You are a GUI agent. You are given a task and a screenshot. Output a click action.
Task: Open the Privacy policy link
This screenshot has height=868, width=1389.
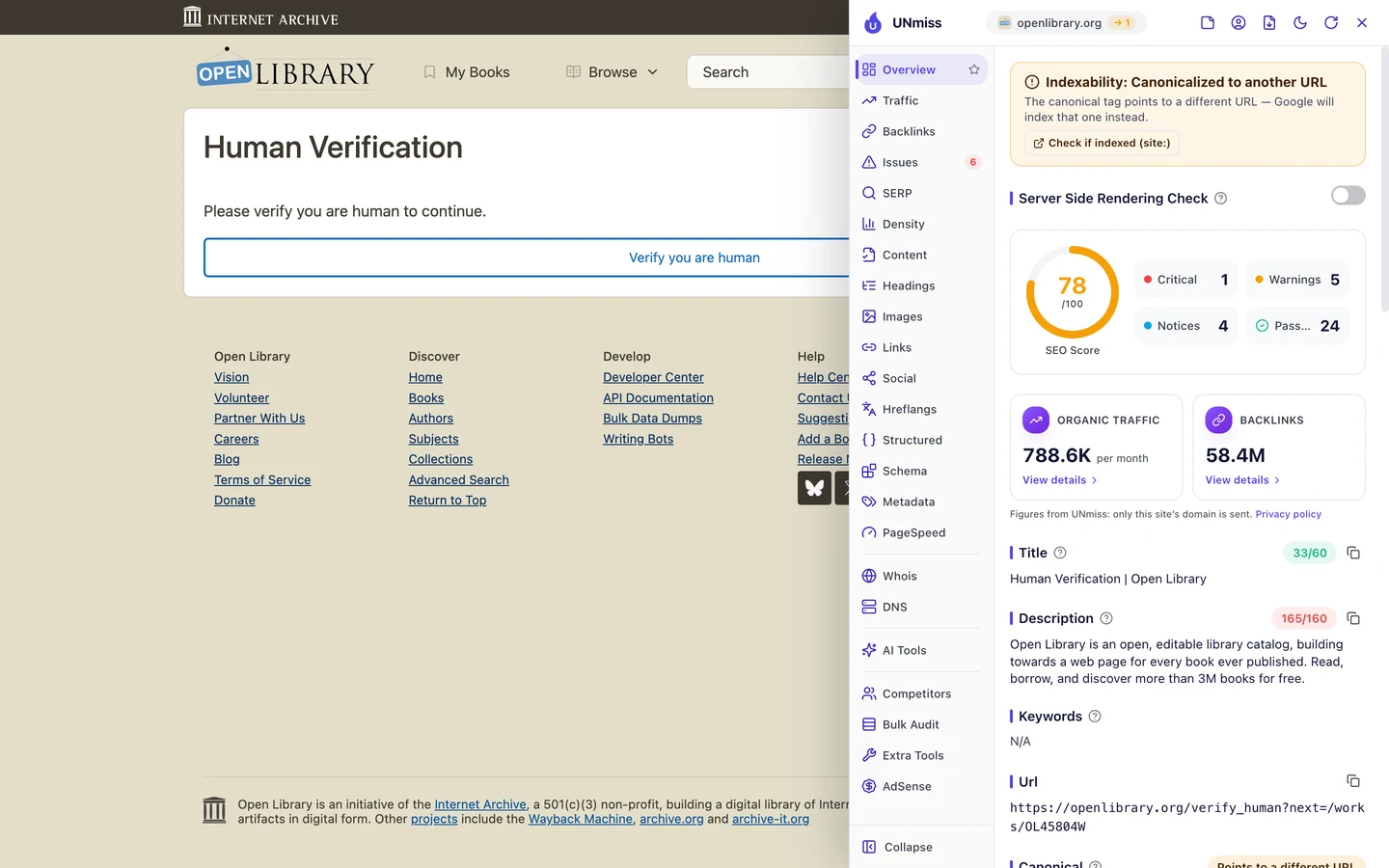pyautogui.click(x=1289, y=514)
